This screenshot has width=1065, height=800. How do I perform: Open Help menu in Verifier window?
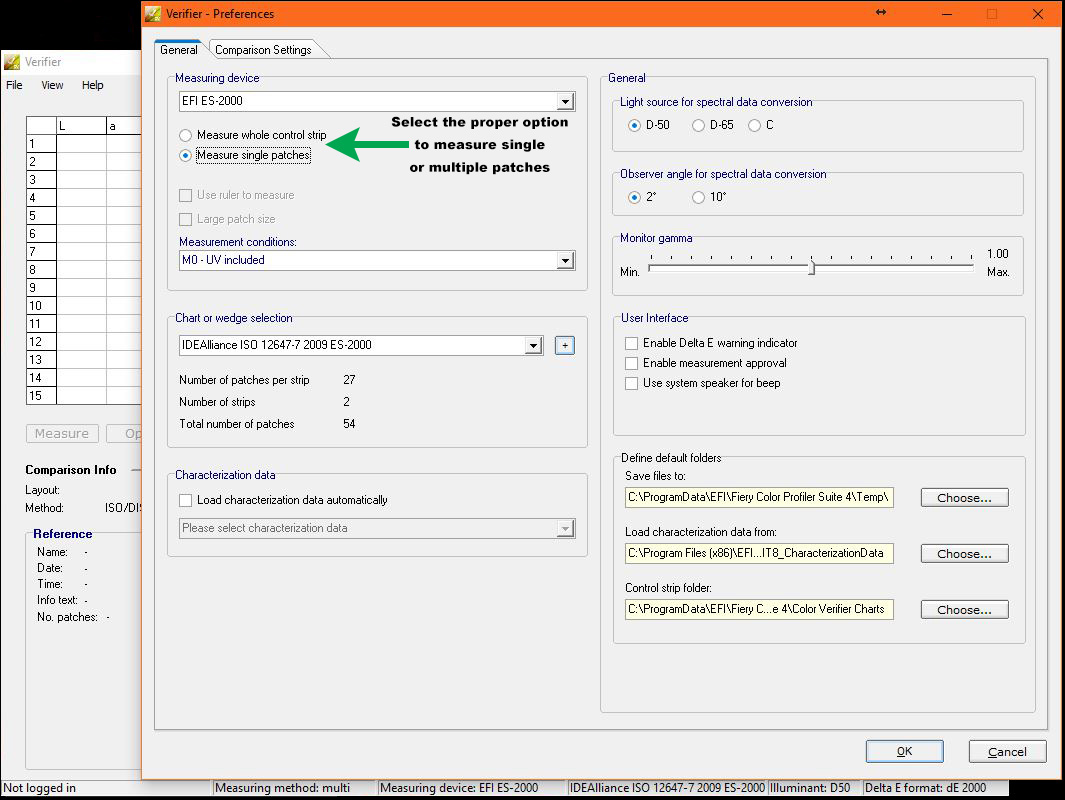click(x=93, y=85)
